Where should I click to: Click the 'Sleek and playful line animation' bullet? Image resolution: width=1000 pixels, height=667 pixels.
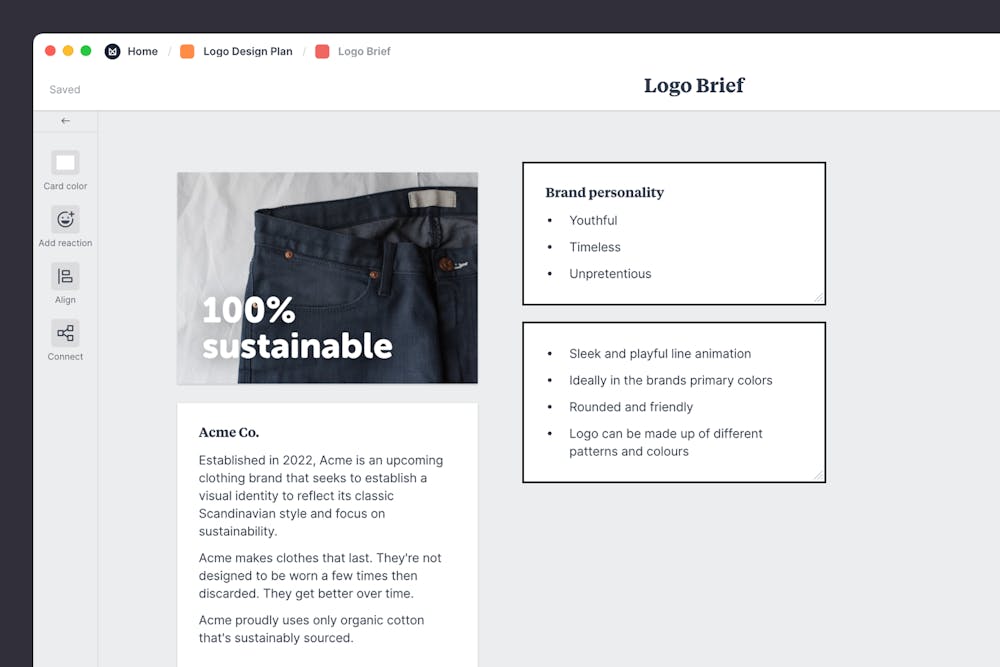660,353
